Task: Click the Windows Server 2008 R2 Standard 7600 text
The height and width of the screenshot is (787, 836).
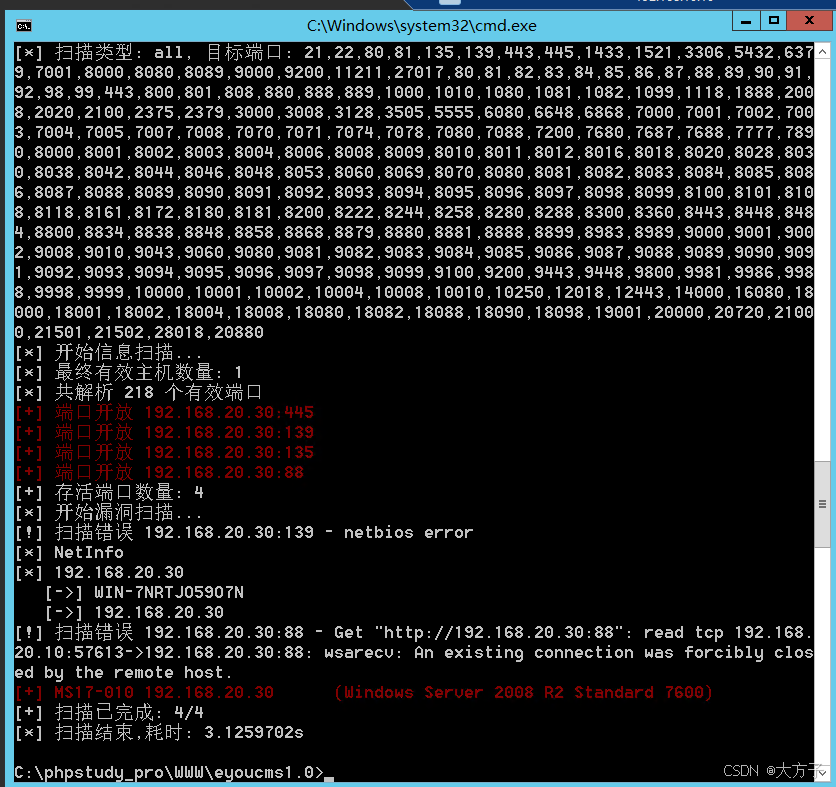Action: tap(524, 692)
